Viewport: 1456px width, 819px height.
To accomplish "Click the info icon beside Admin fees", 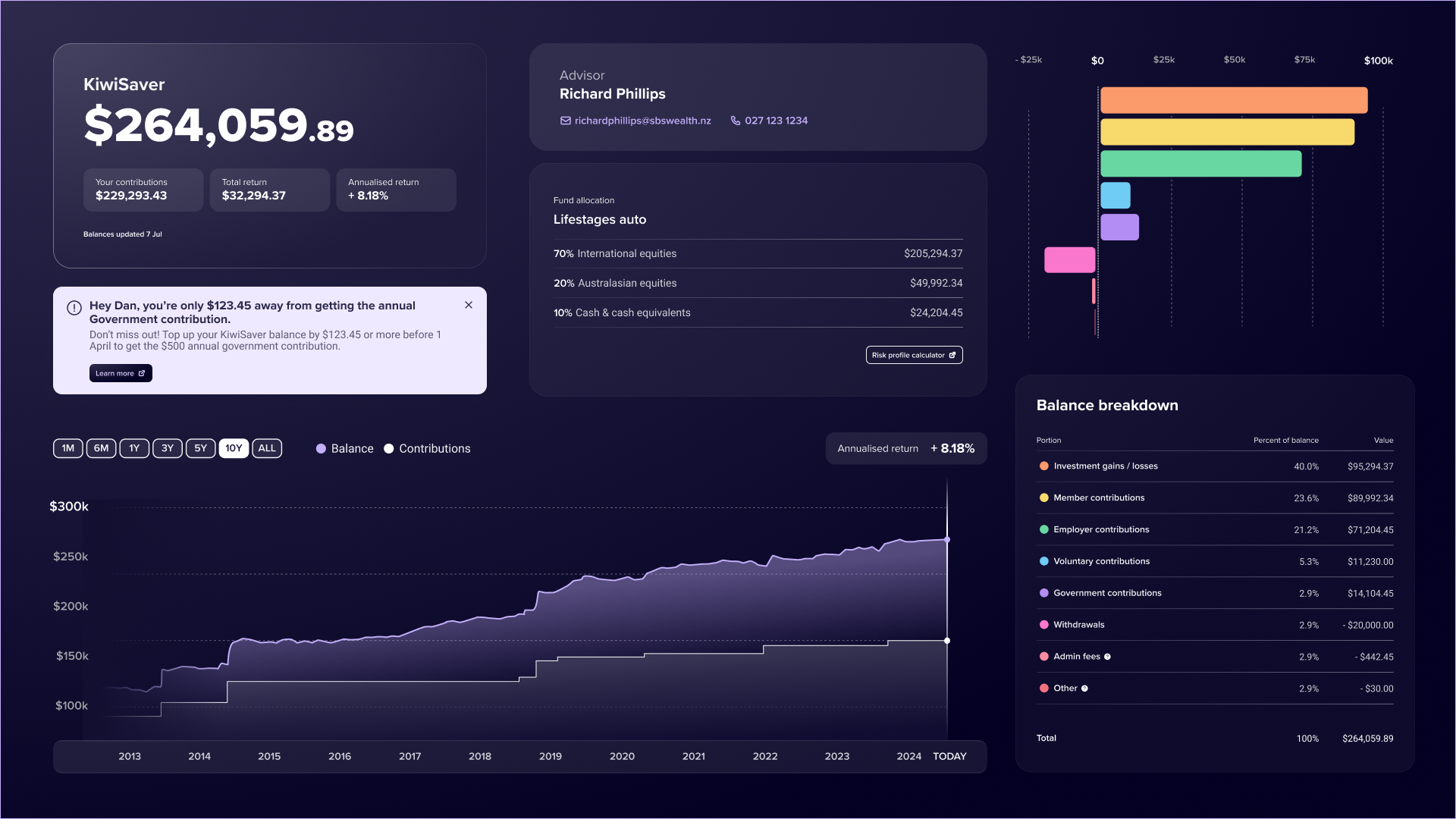I will (1107, 657).
